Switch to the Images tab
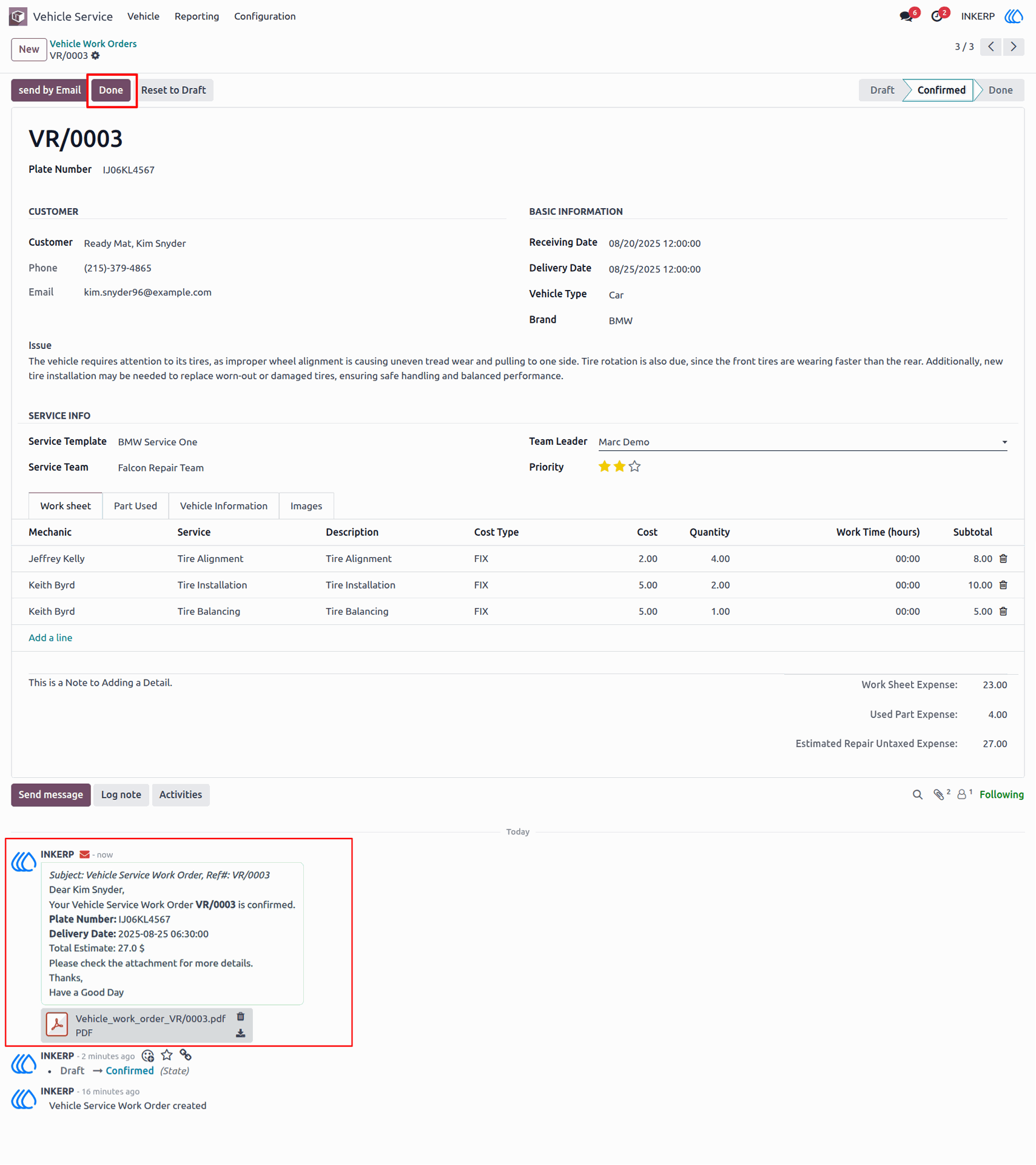The width and height of the screenshot is (1036, 1165). [306, 506]
